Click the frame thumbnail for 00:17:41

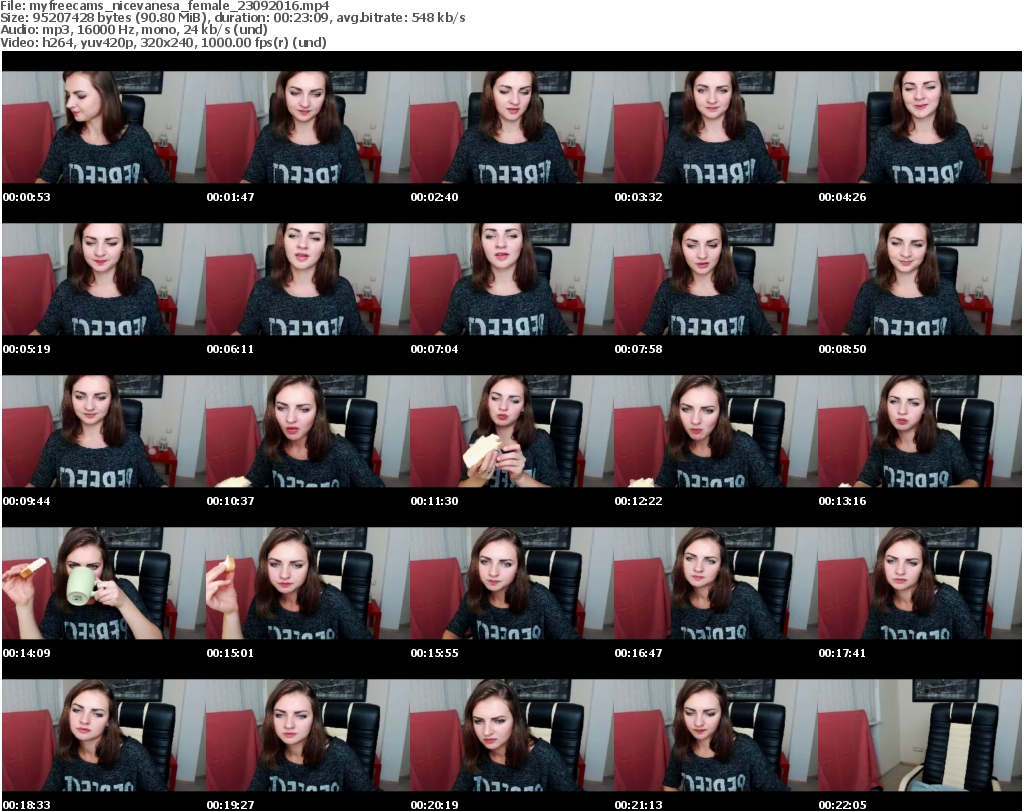(919, 583)
